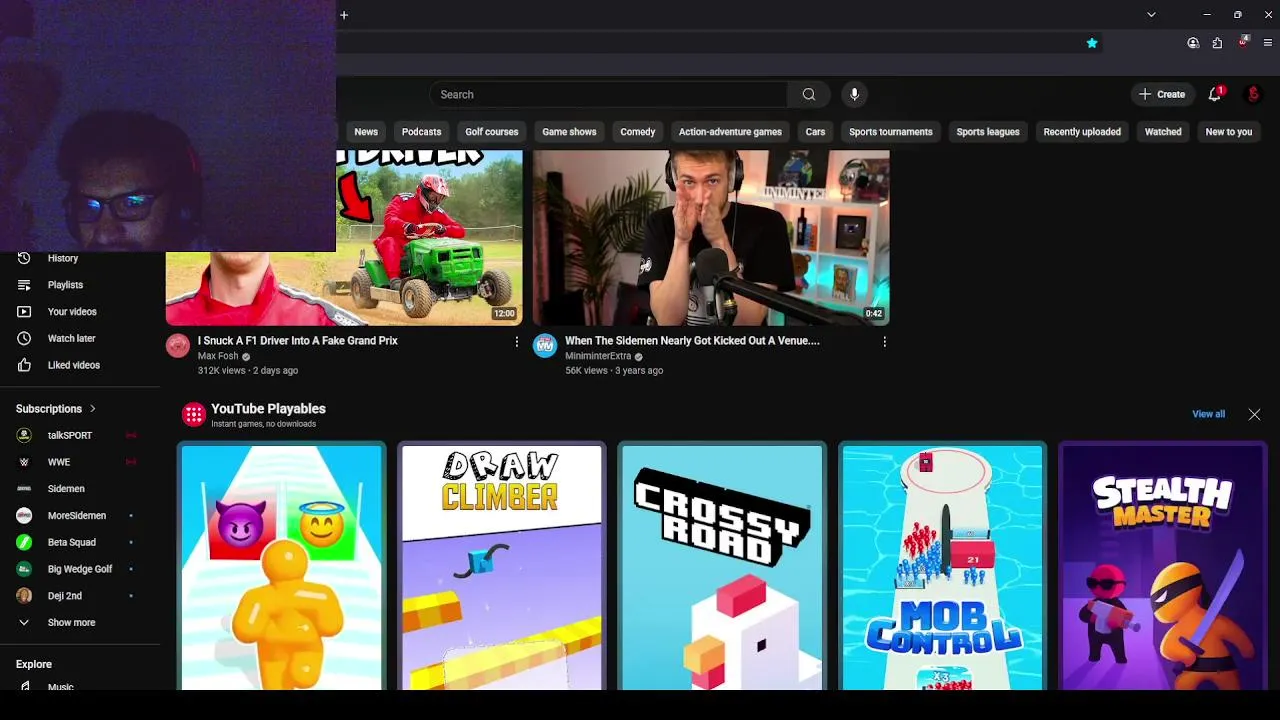This screenshot has width=1280, height=720.
Task: Click the Max Fosh channel avatar
Action: [178, 346]
